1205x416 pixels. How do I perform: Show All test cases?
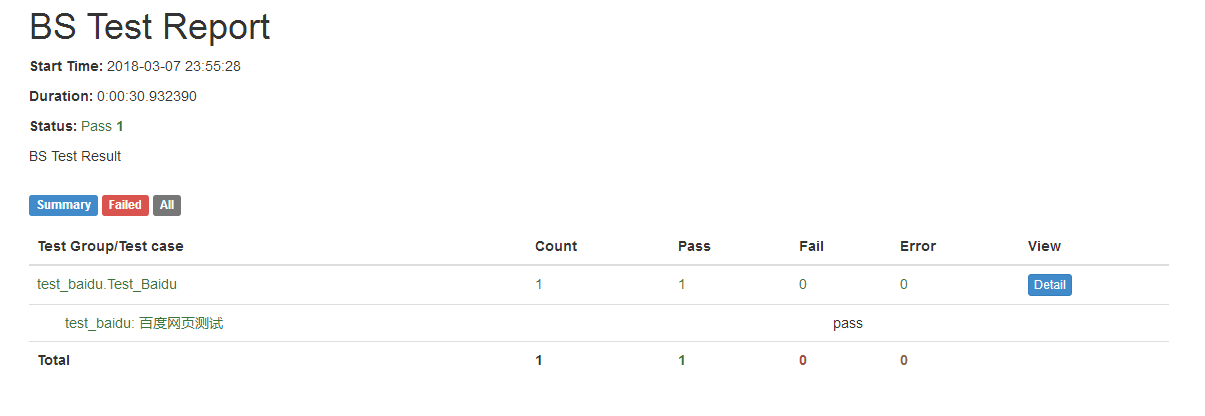pos(167,205)
